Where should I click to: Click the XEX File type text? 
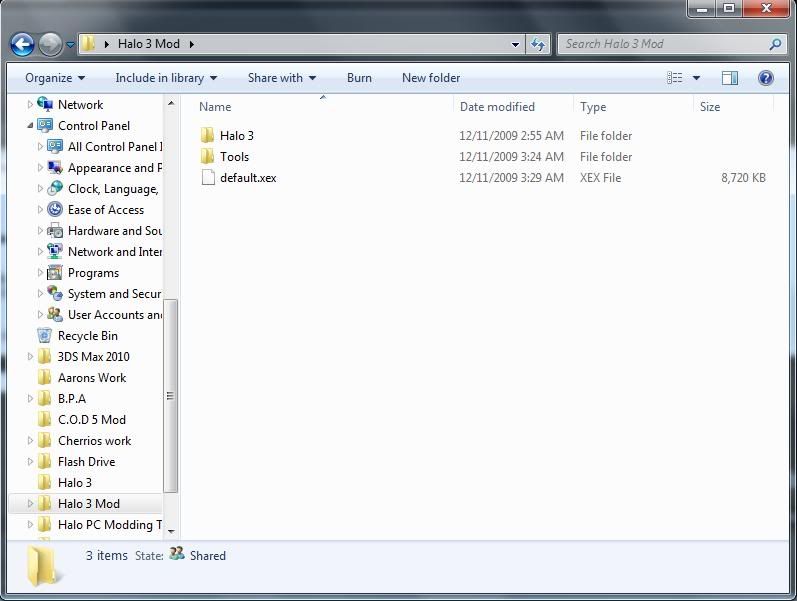click(x=600, y=177)
